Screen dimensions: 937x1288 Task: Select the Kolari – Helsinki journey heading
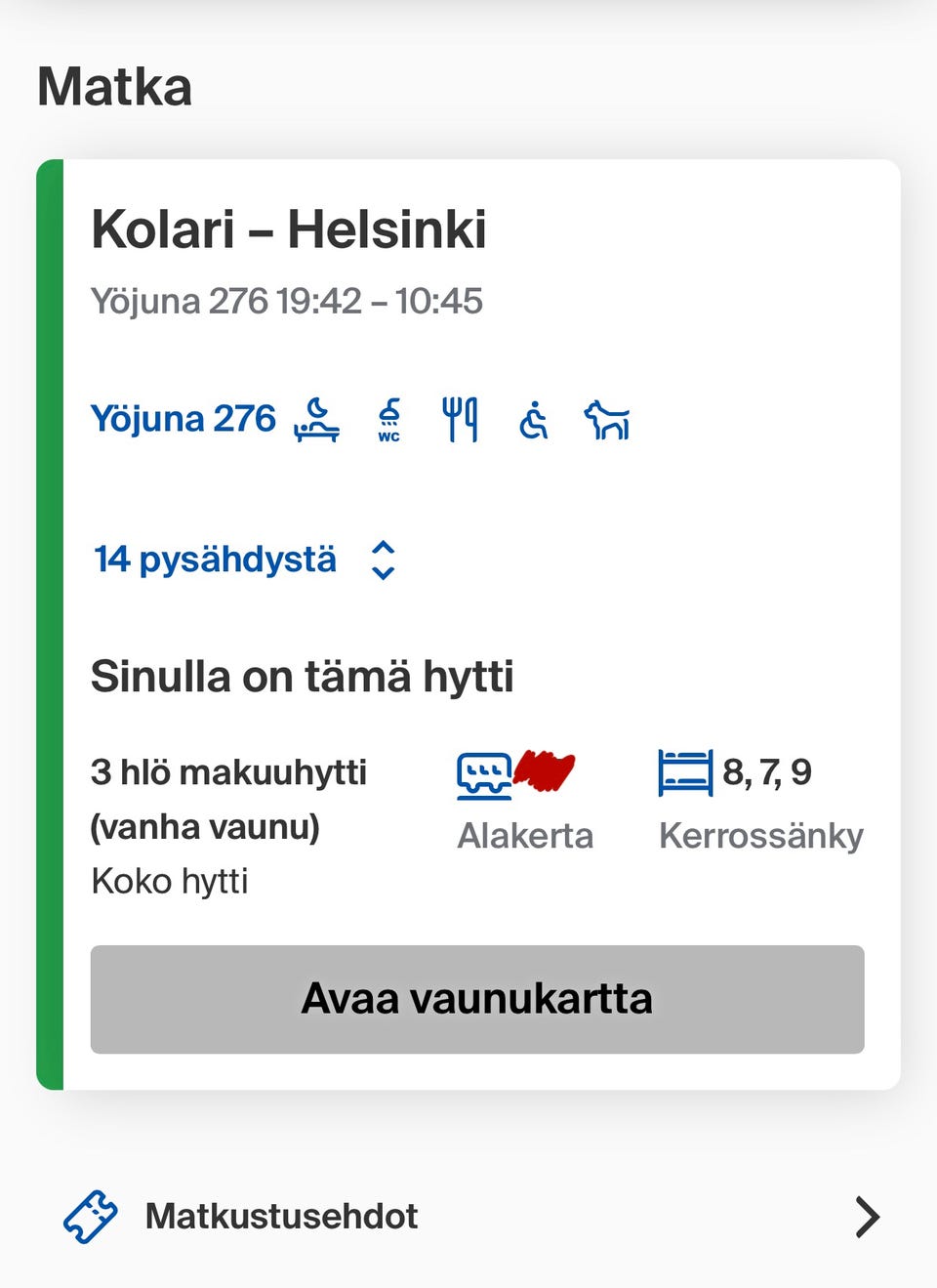(x=290, y=229)
